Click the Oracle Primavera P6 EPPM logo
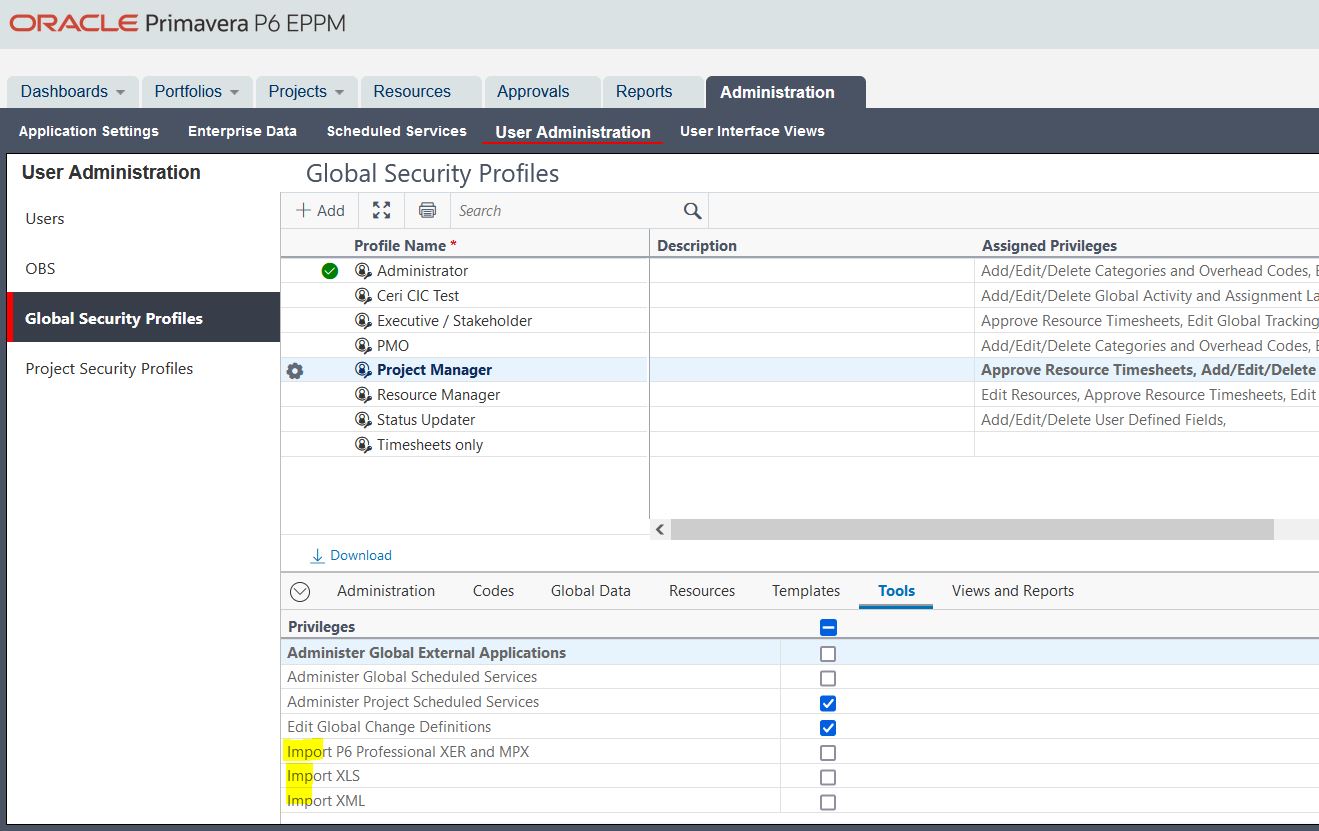Viewport: 1319px width, 831px height. [x=176, y=21]
